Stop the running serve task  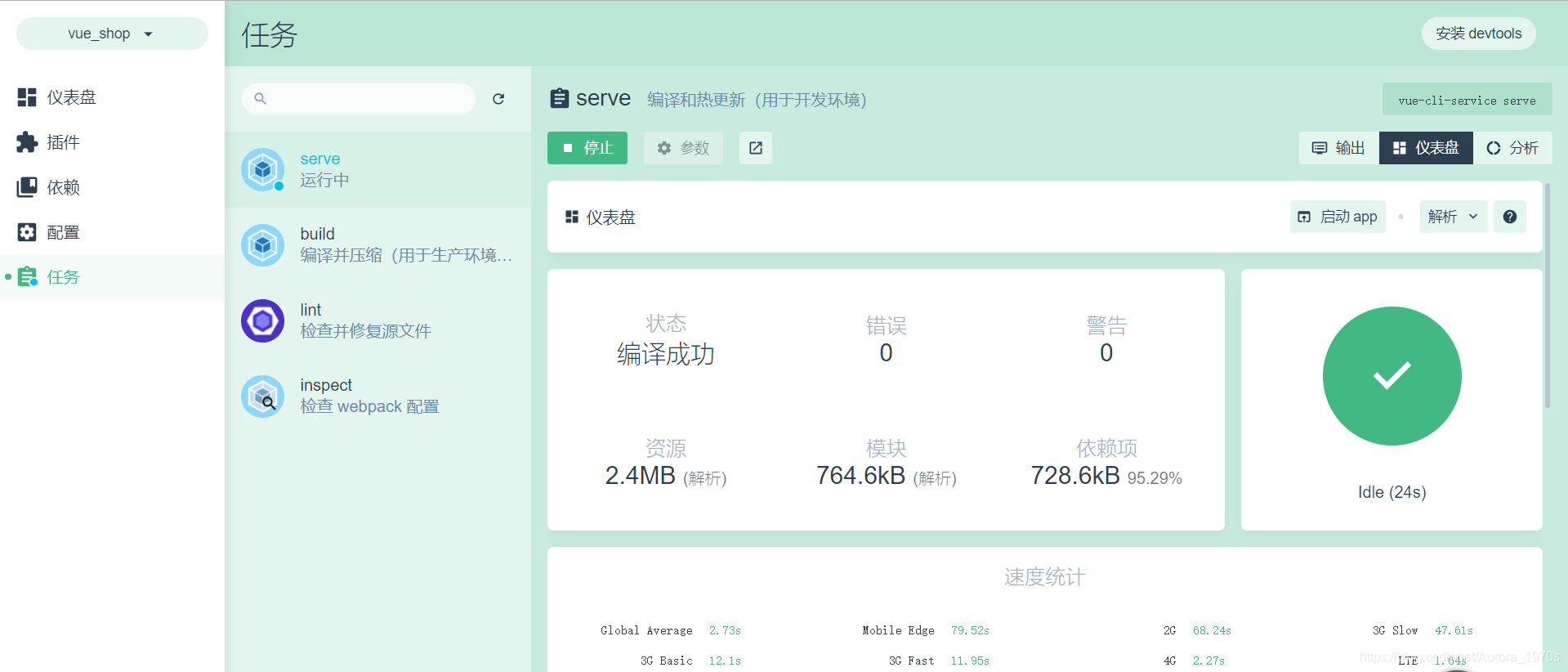click(587, 148)
